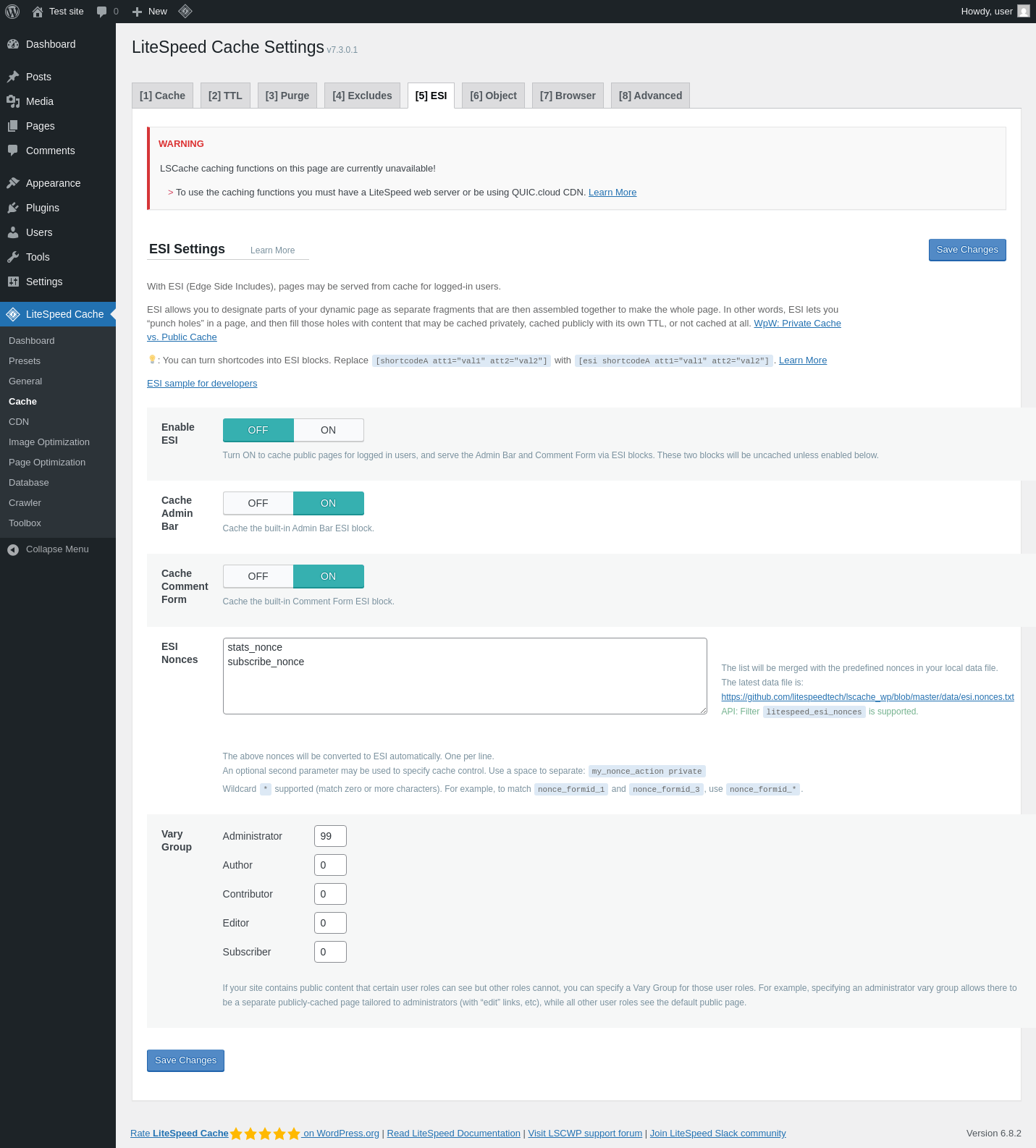This screenshot has width=1036, height=1148.
Task: Open LiteSpeed diamond icon in admin bar
Action: tap(185, 11)
